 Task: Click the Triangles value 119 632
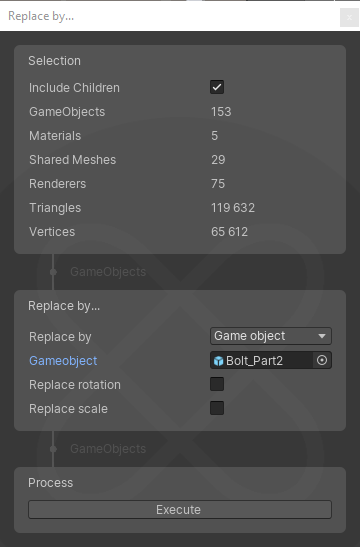pos(233,208)
